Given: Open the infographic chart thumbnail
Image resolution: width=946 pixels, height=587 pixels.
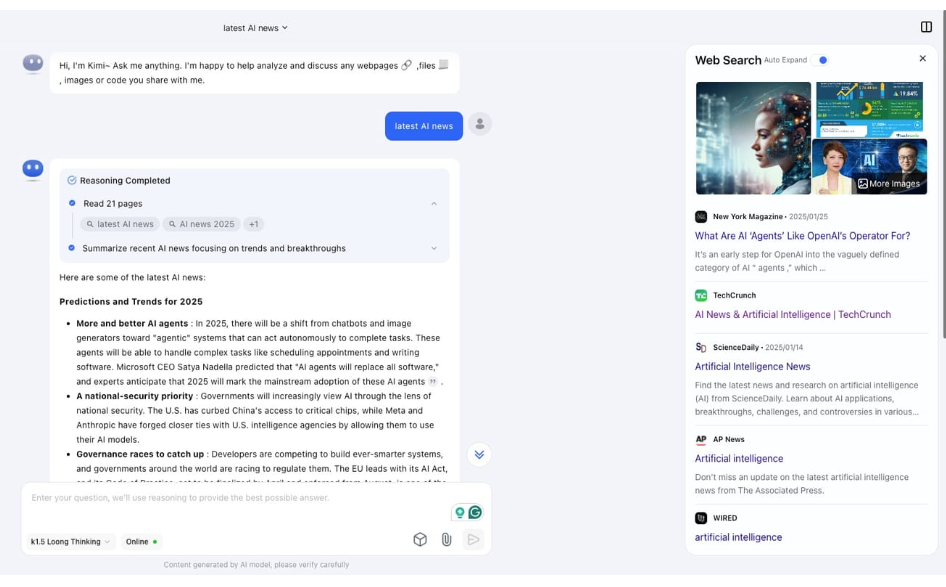Looking at the screenshot, I should click(x=869, y=110).
